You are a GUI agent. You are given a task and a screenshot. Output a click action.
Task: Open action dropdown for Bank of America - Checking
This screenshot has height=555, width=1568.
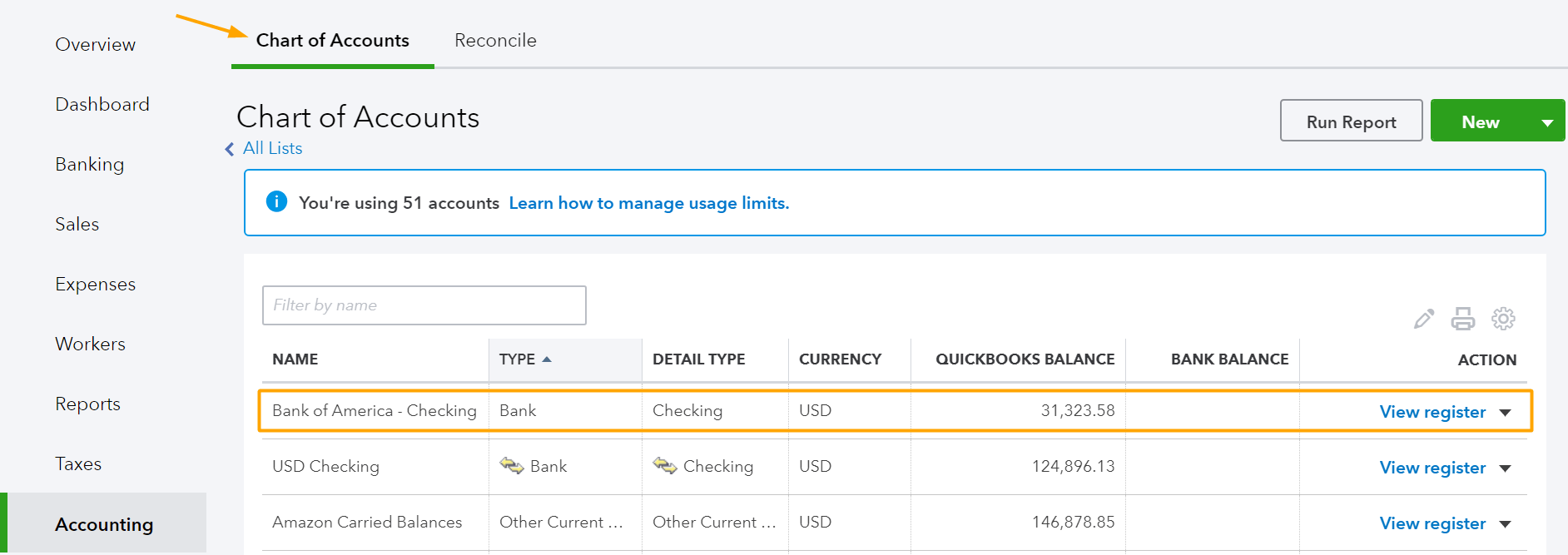pyautogui.click(x=1505, y=413)
